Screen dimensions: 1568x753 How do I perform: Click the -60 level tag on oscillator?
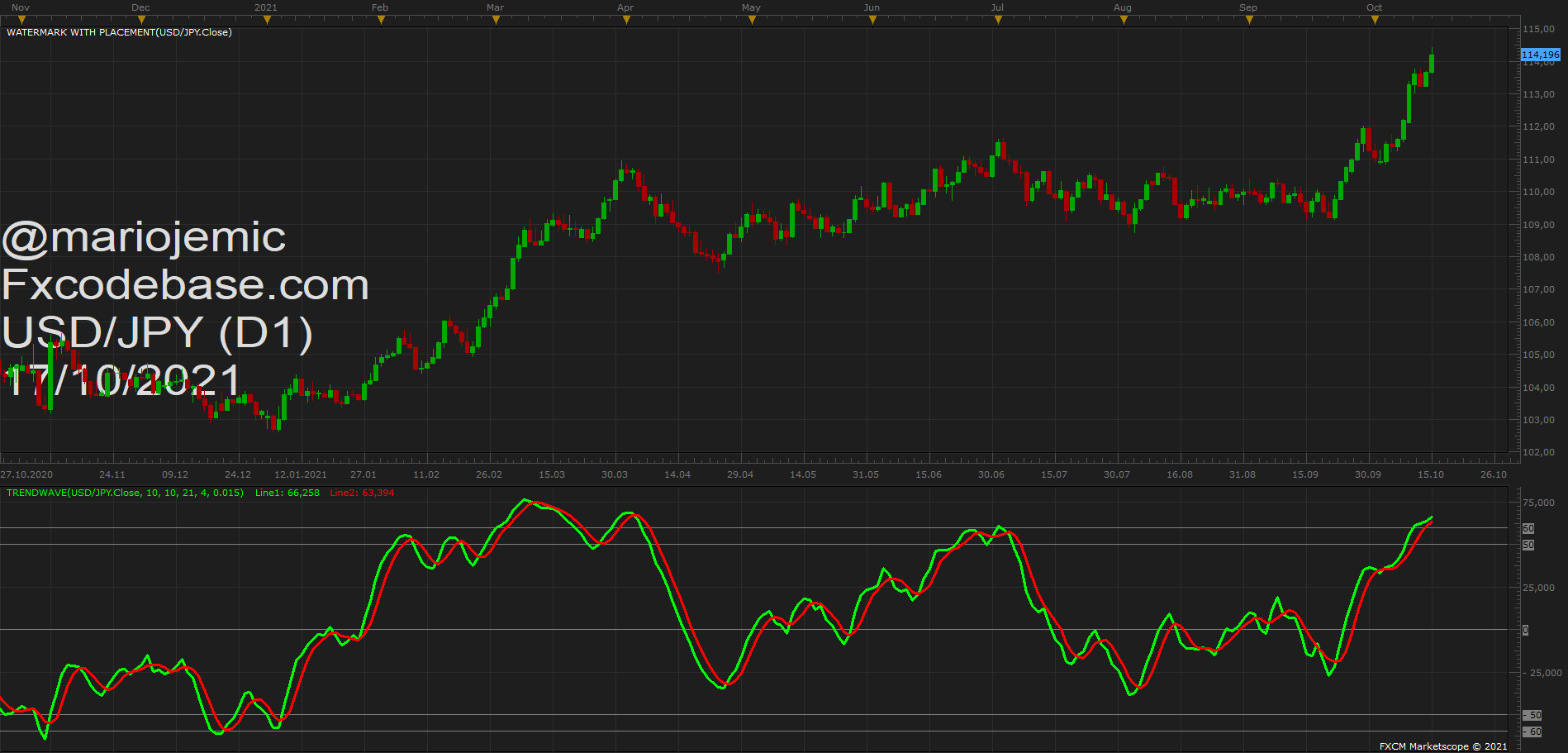tap(1532, 732)
